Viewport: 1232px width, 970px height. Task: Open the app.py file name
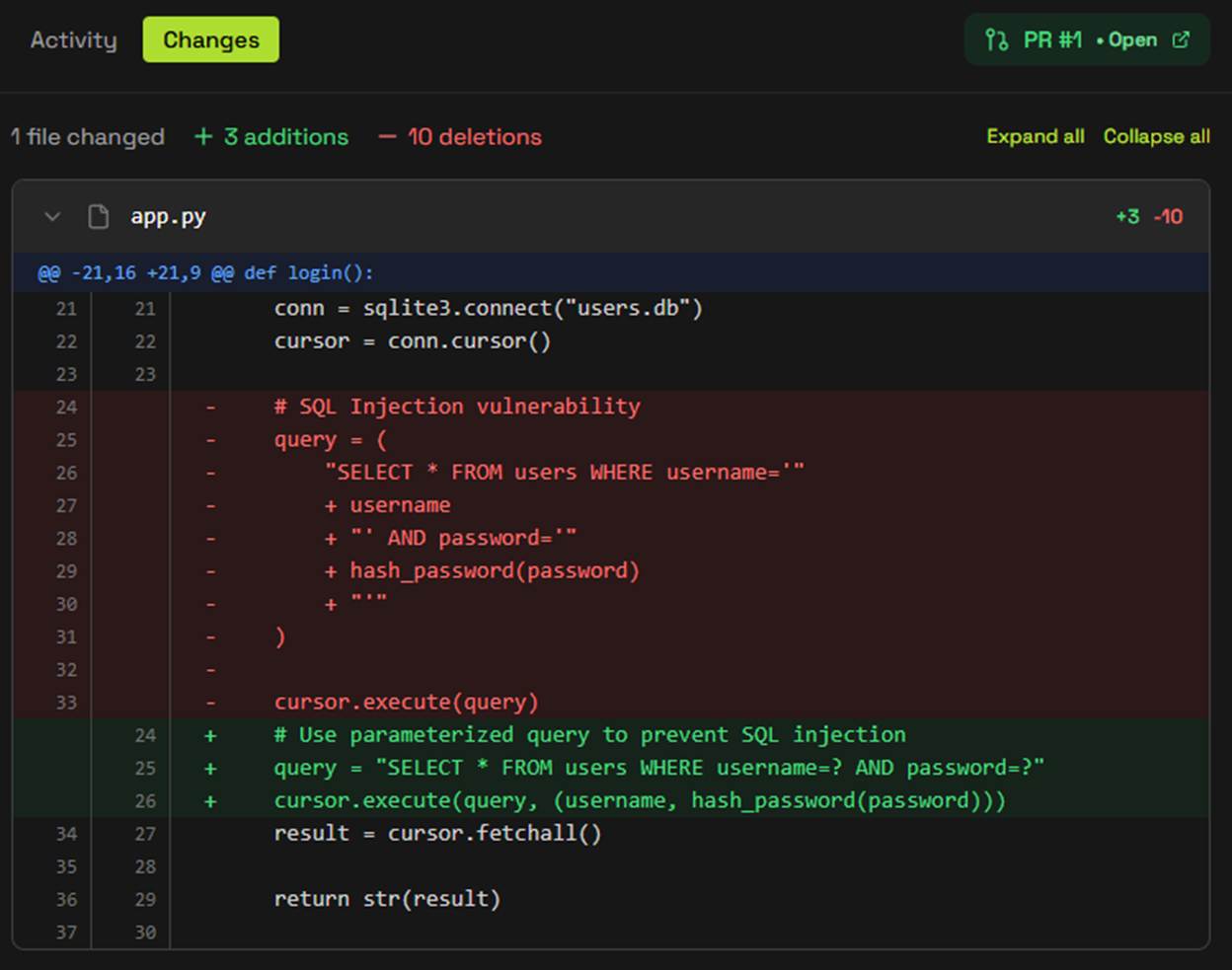[x=168, y=217]
